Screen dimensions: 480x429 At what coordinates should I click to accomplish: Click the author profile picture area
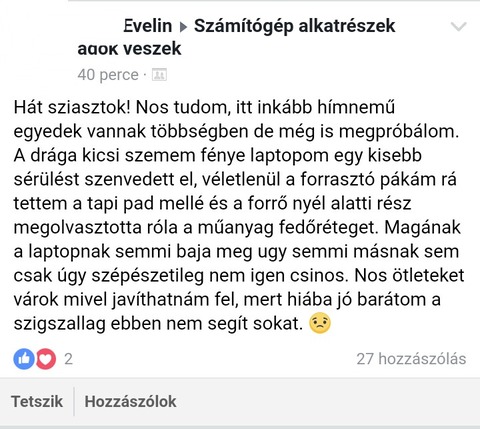click(x=37, y=43)
